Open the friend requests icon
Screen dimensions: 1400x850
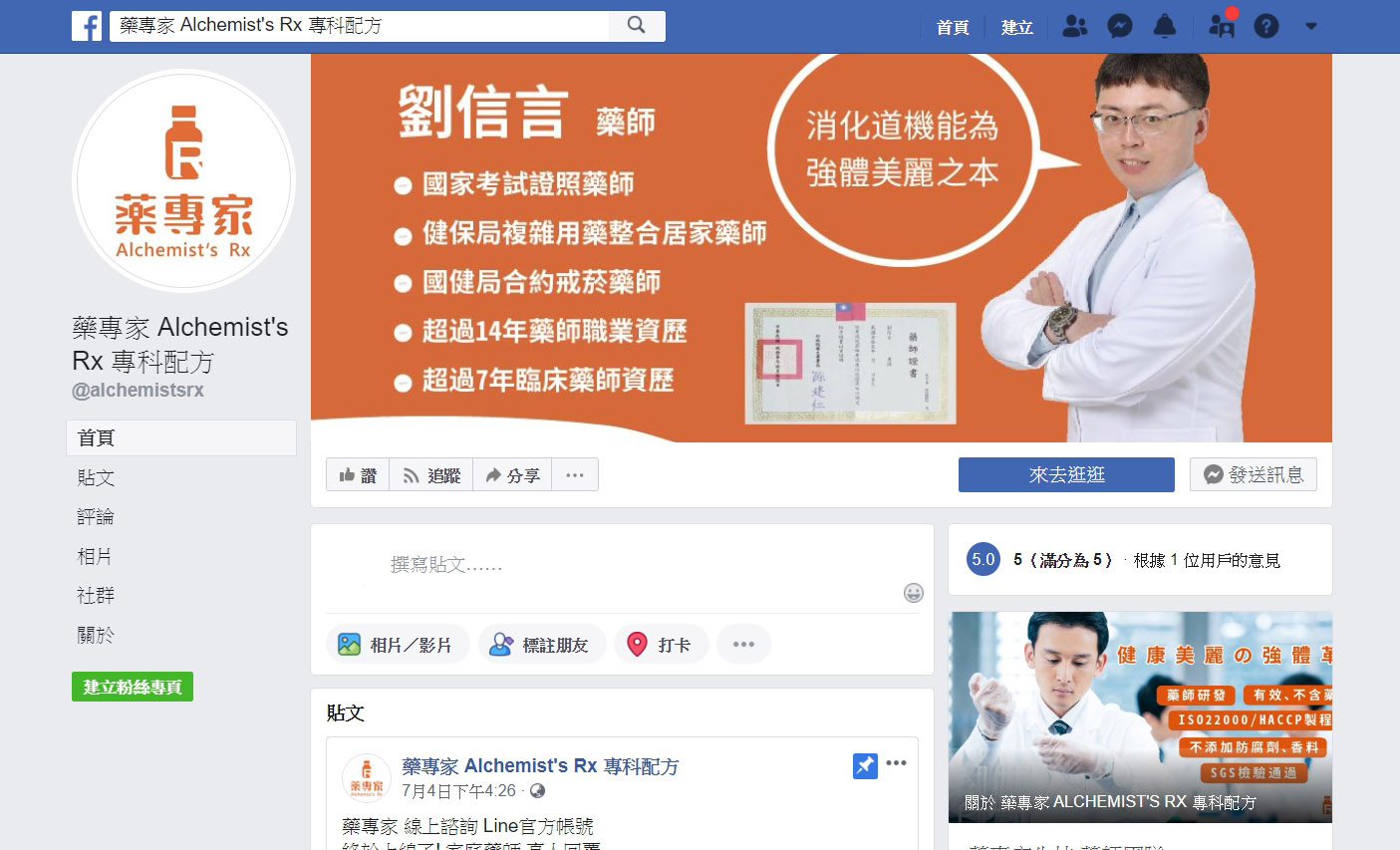[1075, 27]
